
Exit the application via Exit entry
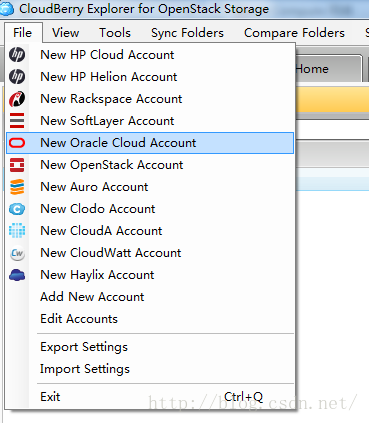point(150,397)
